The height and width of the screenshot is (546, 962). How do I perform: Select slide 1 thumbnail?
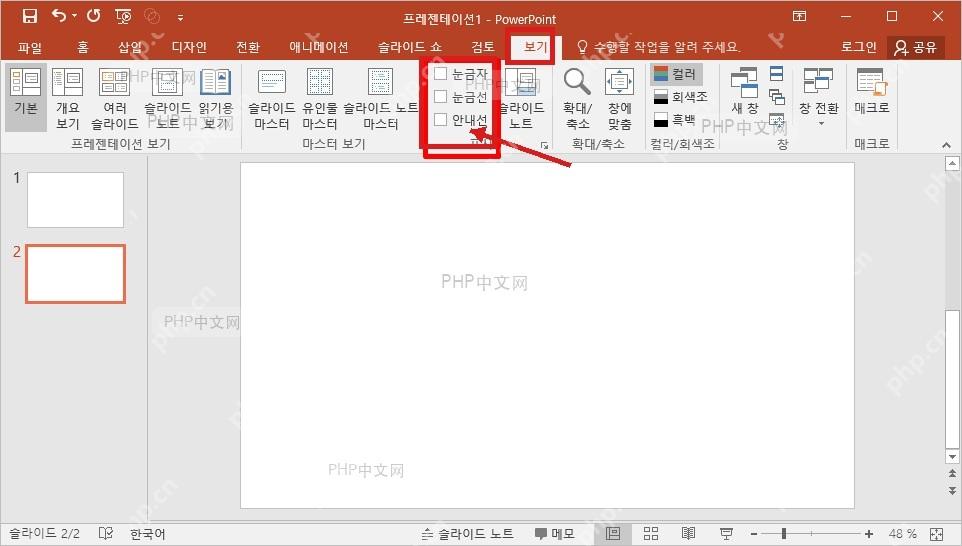coord(75,200)
